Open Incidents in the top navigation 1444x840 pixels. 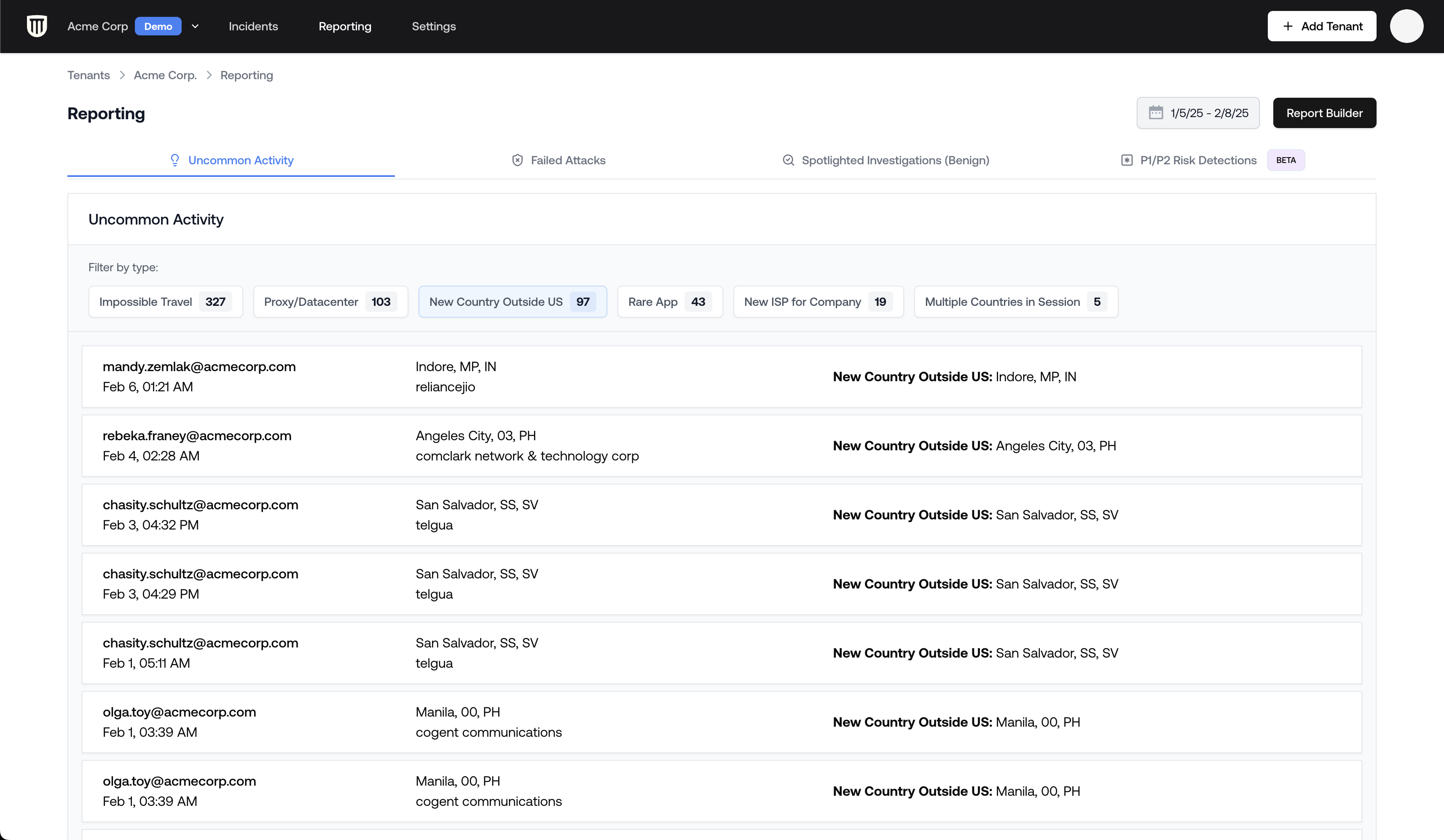click(x=253, y=27)
